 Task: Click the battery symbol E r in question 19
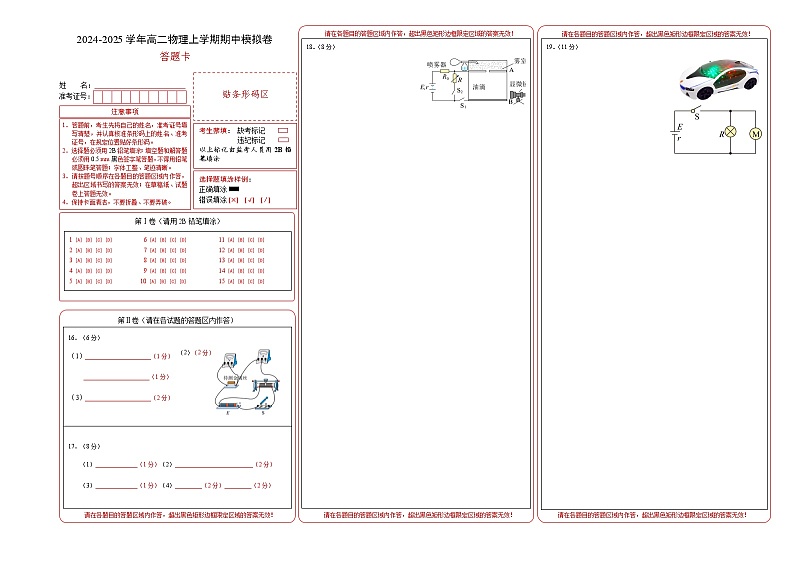coord(678,133)
